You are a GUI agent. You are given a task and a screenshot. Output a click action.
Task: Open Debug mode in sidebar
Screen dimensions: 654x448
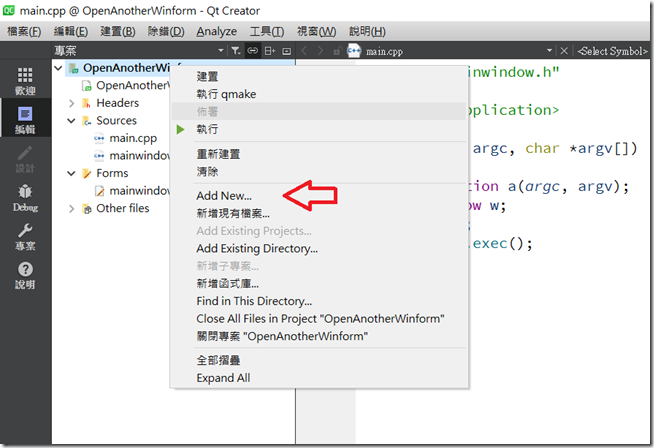[25, 197]
